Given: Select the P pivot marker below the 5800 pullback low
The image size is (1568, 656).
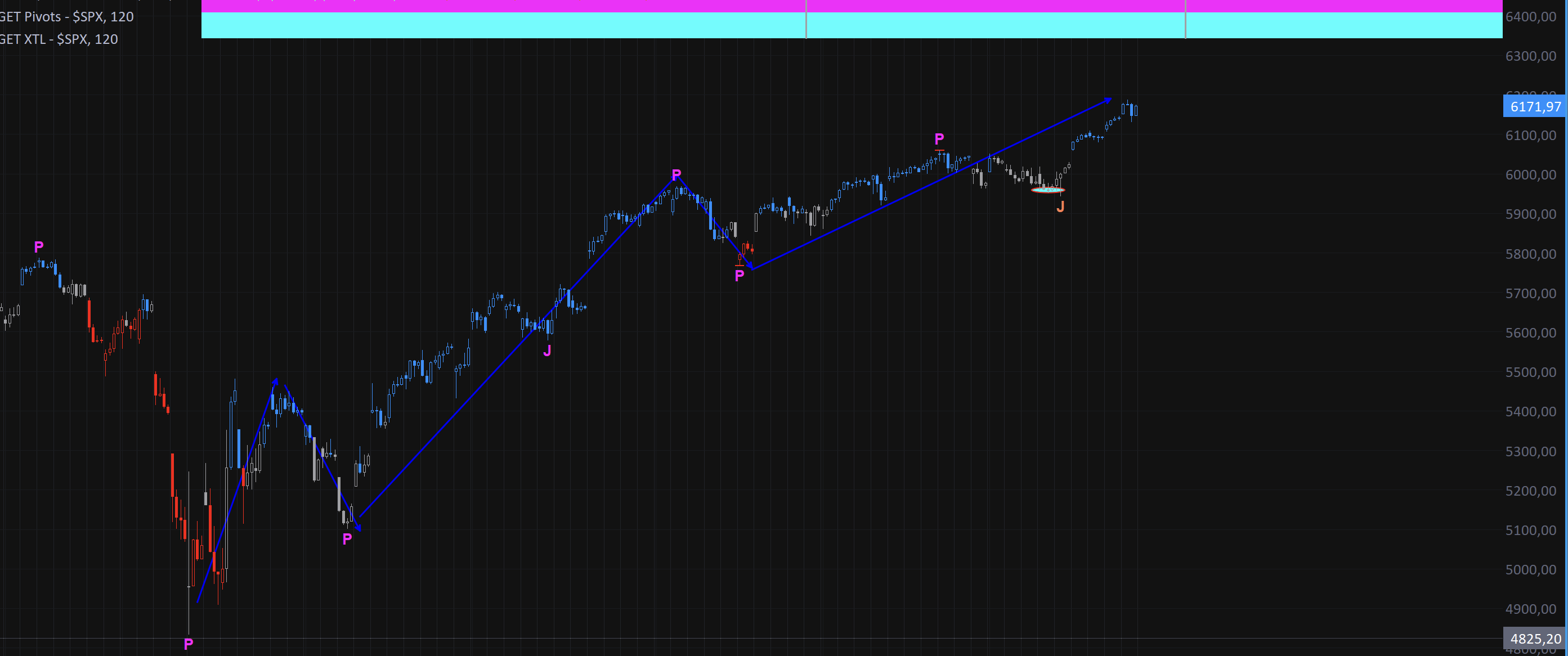Looking at the screenshot, I should [740, 276].
